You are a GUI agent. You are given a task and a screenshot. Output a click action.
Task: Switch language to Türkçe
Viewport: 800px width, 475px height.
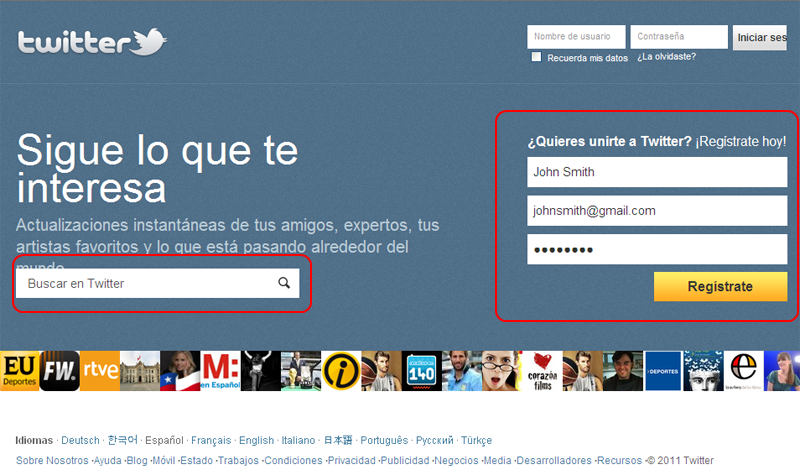[477, 440]
